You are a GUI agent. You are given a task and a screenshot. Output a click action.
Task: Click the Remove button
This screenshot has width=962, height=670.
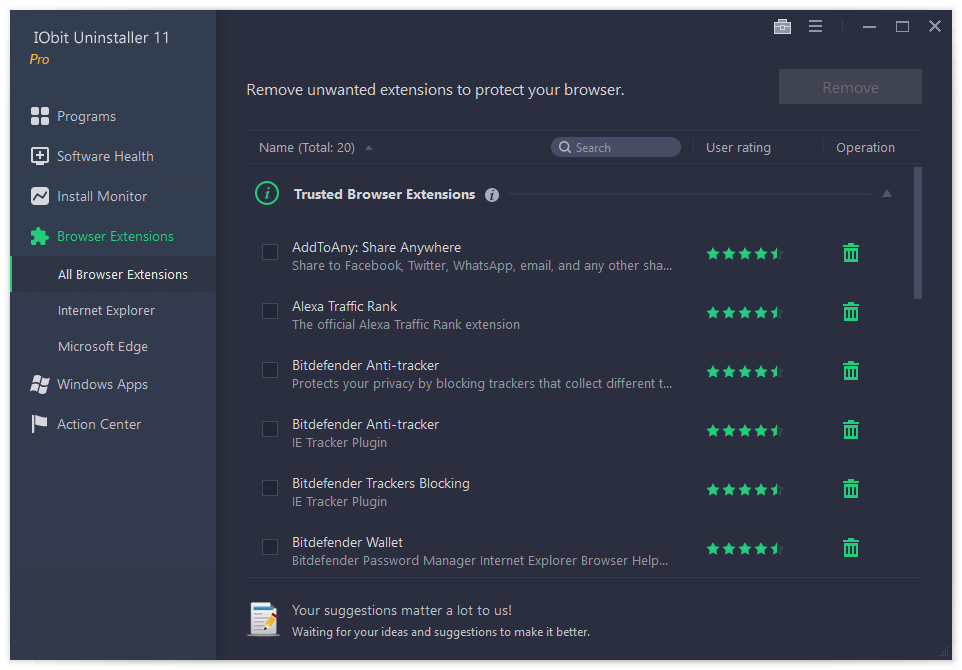click(849, 86)
